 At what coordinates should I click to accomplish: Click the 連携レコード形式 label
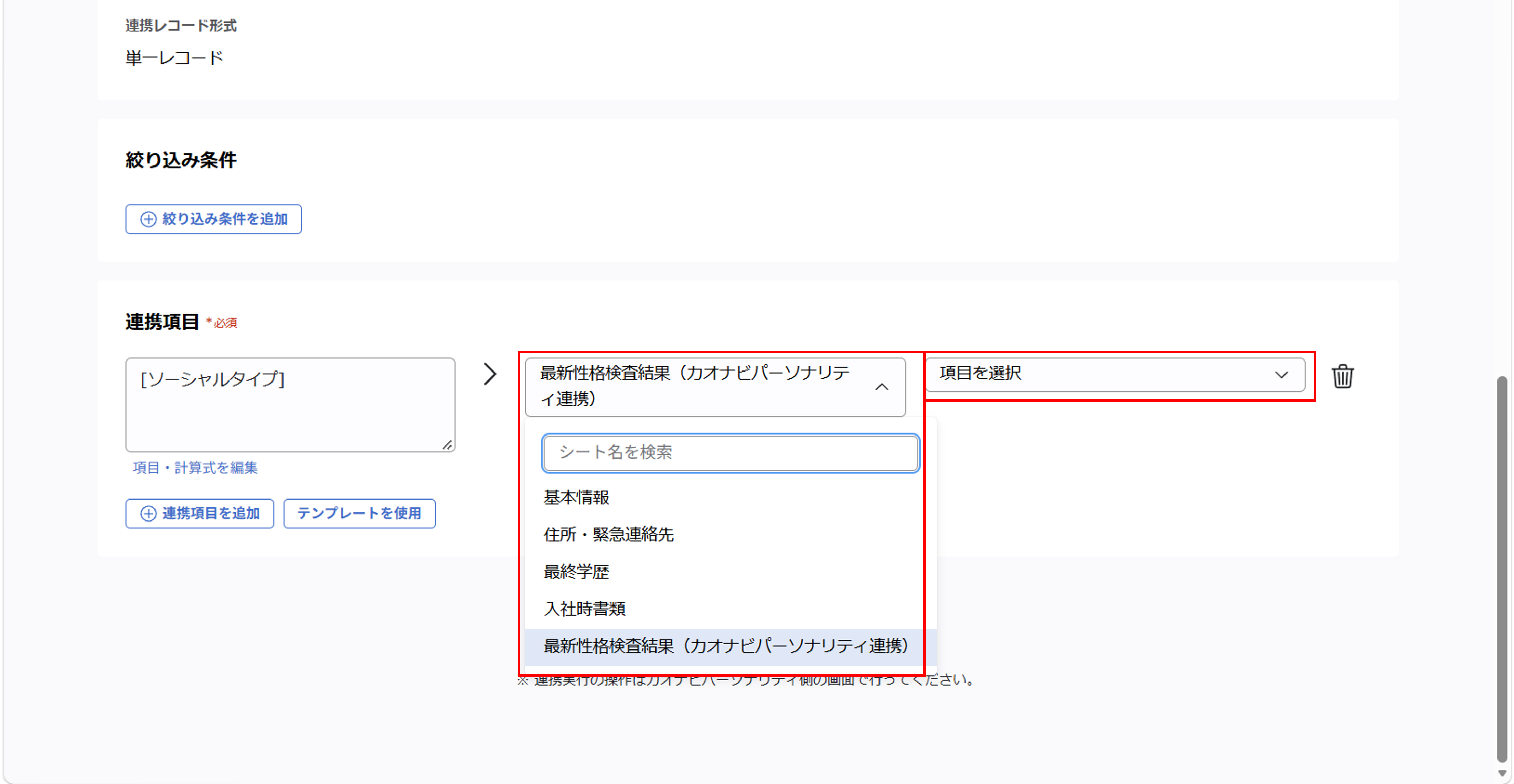(181, 25)
